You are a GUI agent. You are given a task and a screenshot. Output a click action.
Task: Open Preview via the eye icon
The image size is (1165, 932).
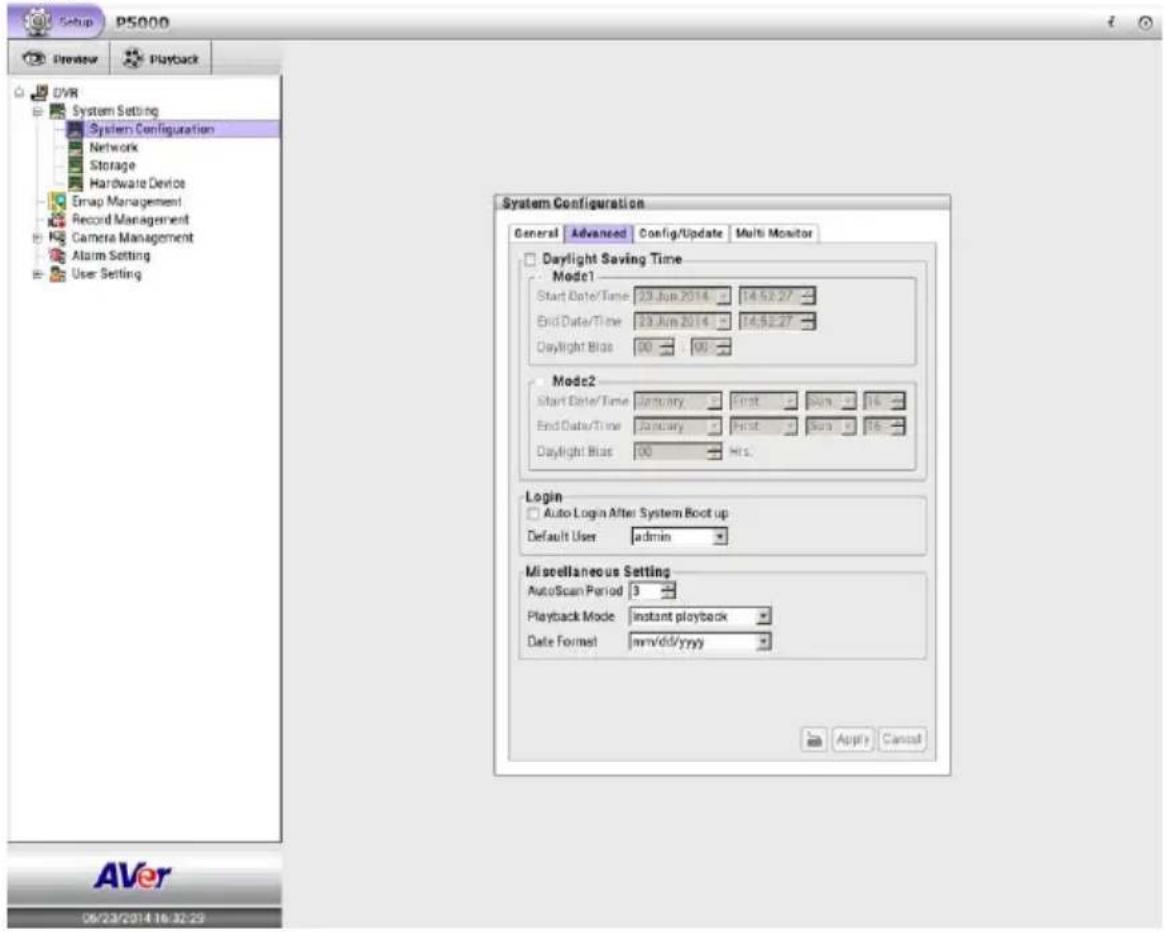tap(34, 58)
